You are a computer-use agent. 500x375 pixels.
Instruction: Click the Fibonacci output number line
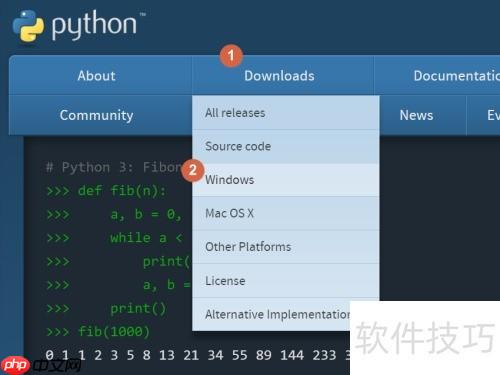point(197,355)
